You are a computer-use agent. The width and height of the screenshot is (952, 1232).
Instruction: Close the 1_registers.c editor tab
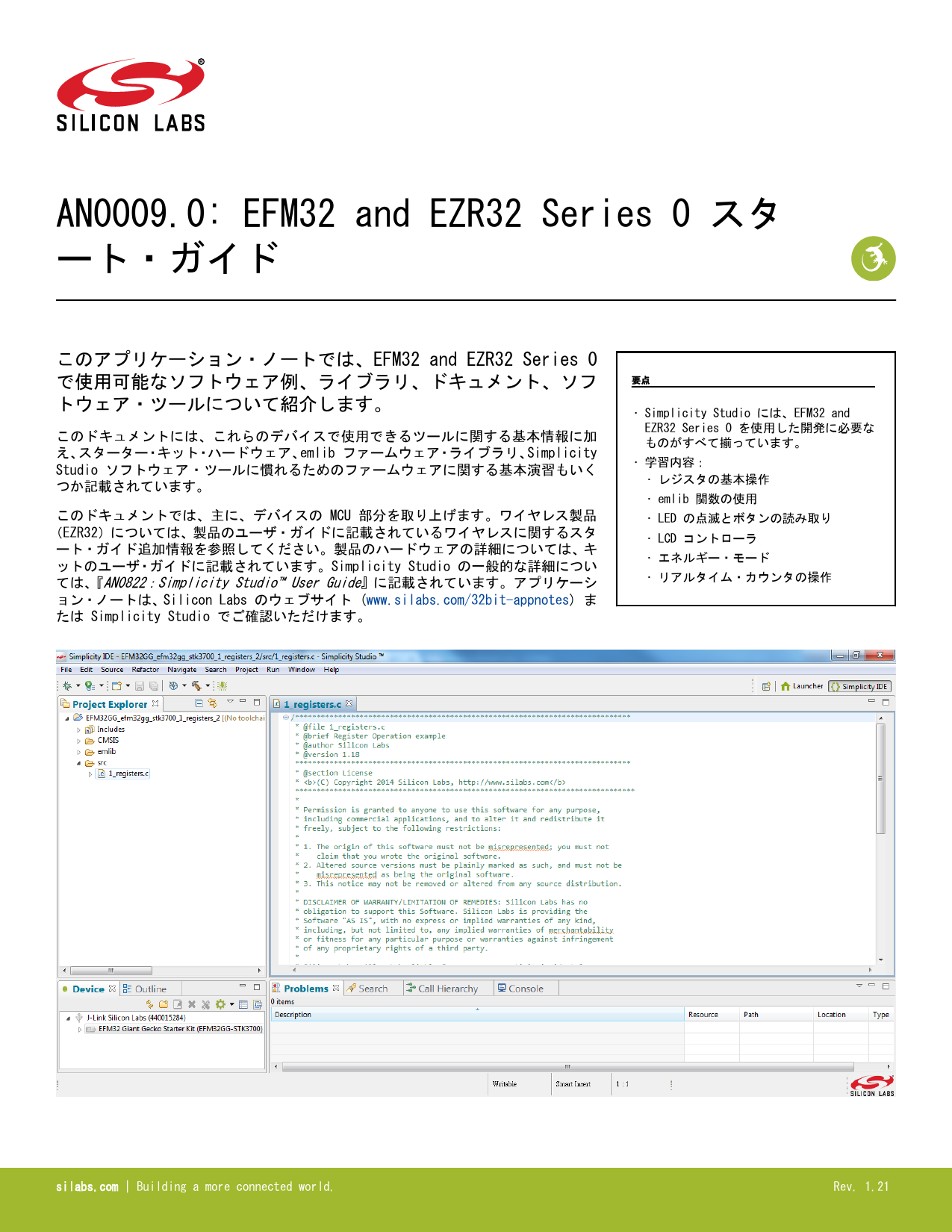[x=349, y=703]
